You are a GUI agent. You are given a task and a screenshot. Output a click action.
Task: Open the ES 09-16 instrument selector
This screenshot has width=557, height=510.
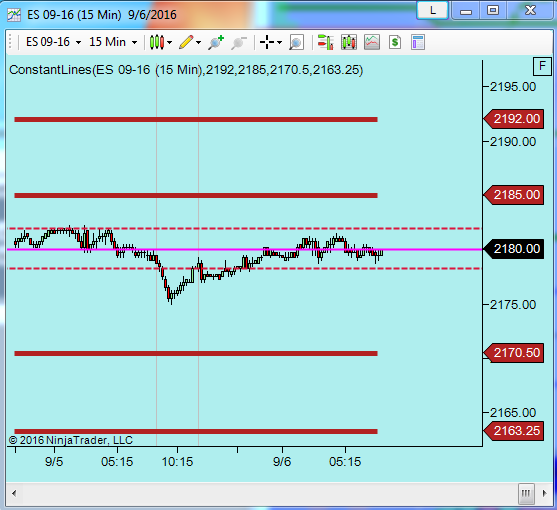point(53,42)
